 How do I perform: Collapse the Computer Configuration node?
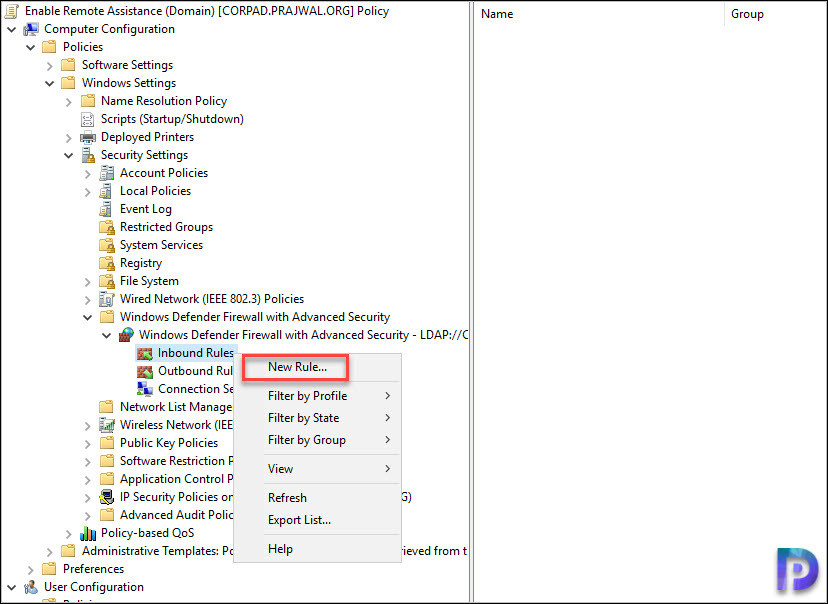(x=12, y=30)
